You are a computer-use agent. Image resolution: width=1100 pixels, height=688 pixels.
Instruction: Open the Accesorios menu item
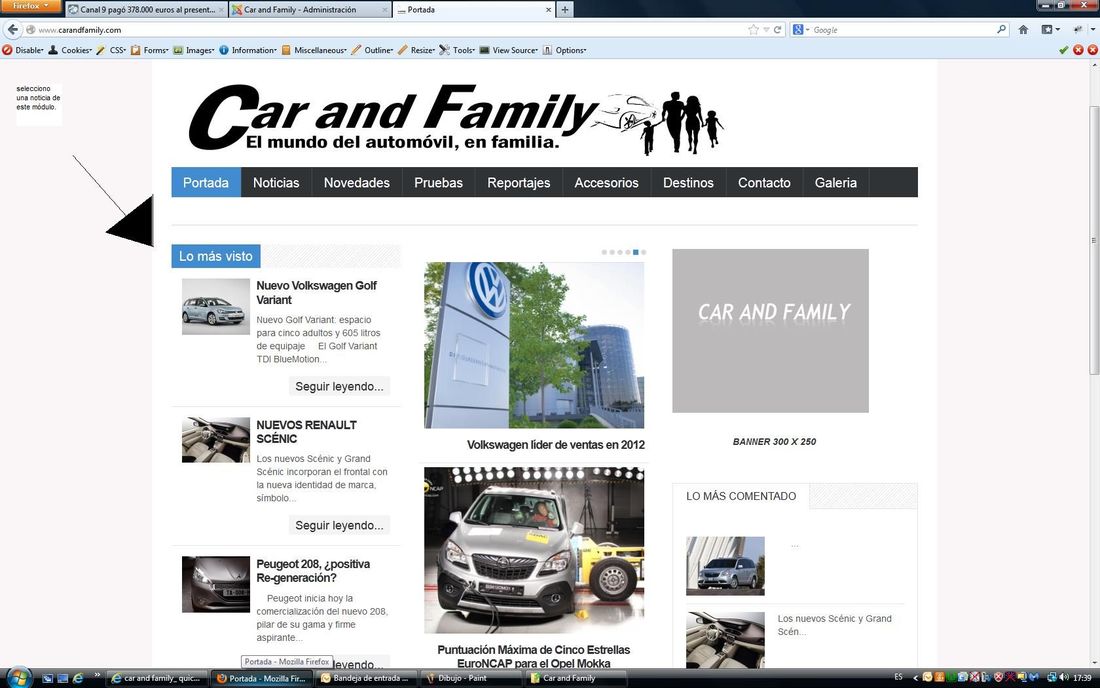point(606,182)
